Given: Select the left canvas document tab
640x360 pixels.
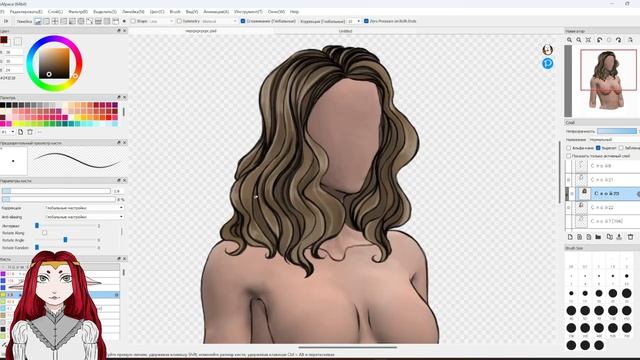Looking at the screenshot, I should click(201, 31).
